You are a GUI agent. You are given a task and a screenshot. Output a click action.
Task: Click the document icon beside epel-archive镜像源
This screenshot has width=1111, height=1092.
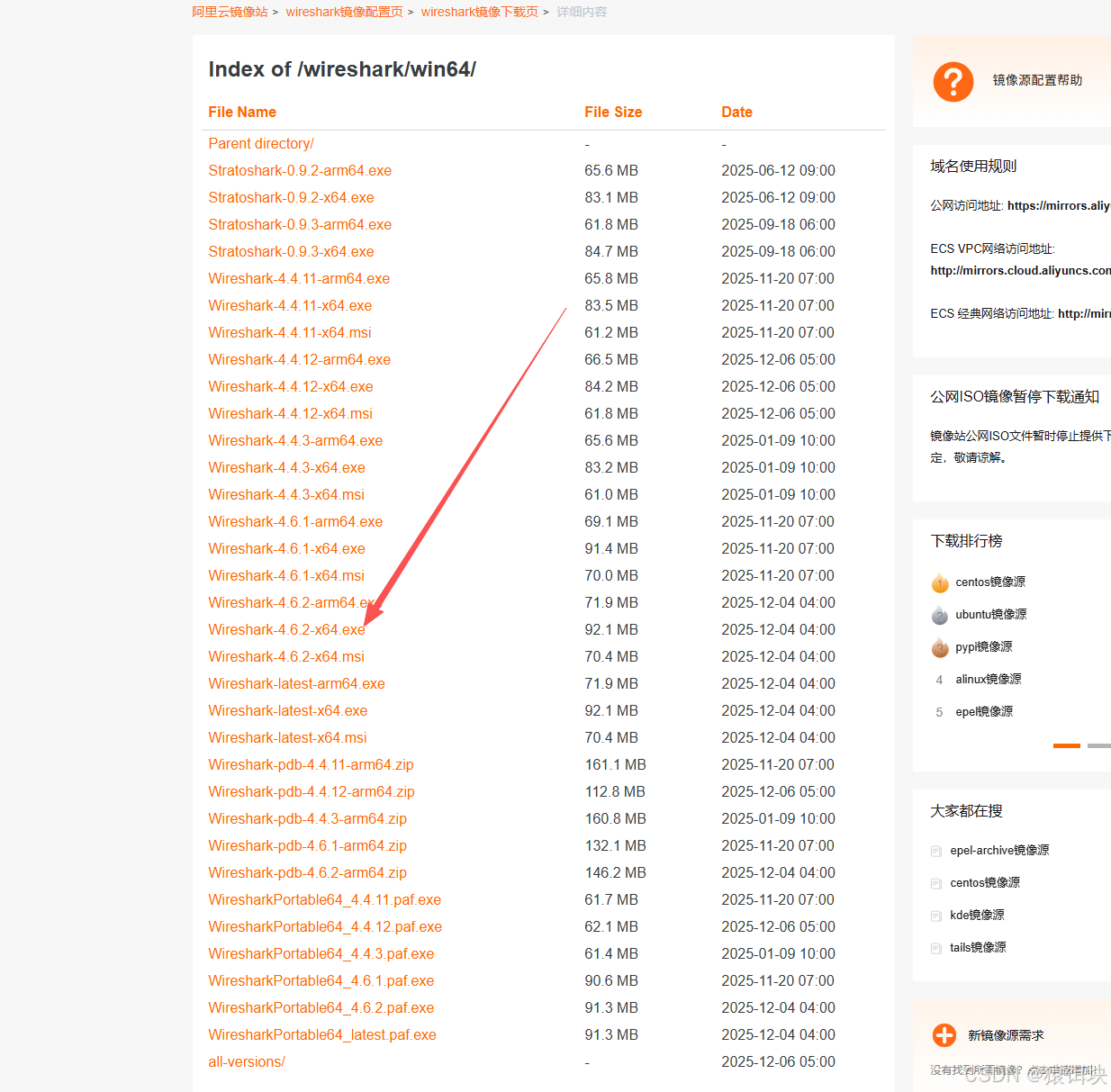(936, 851)
